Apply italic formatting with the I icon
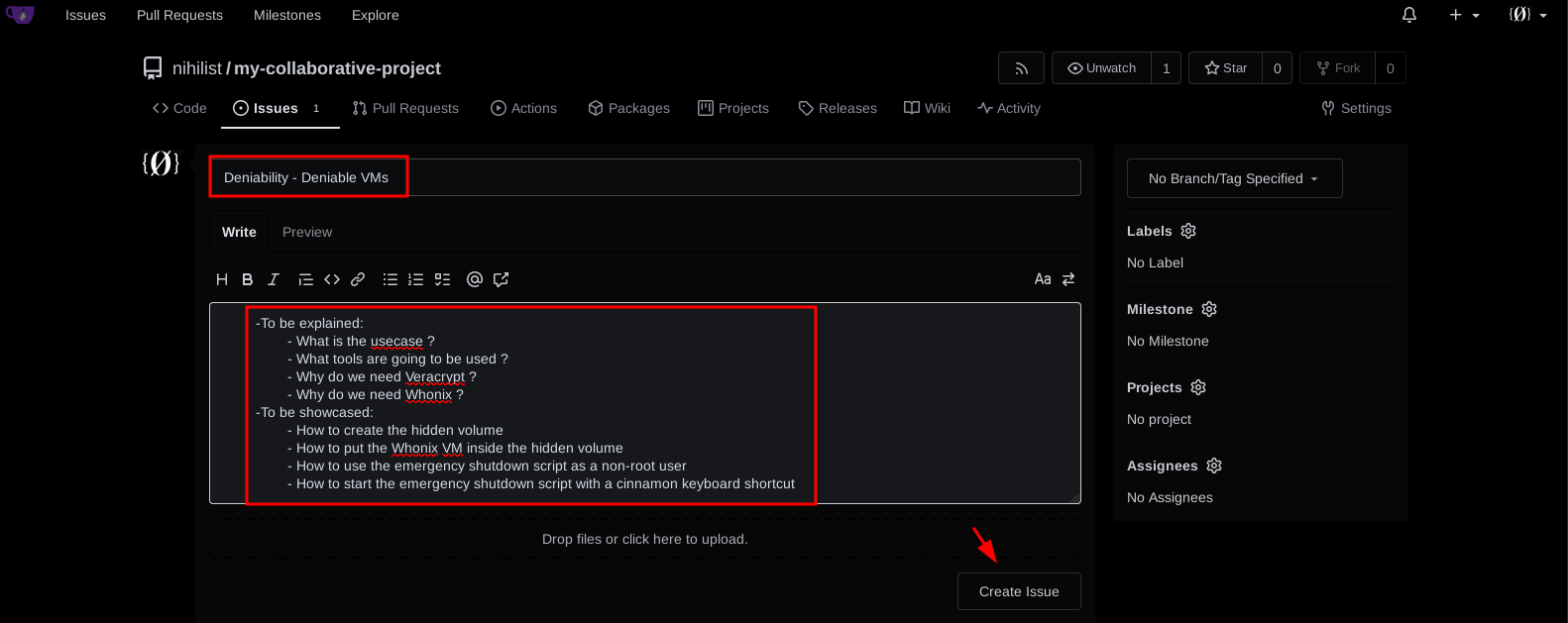 point(274,279)
